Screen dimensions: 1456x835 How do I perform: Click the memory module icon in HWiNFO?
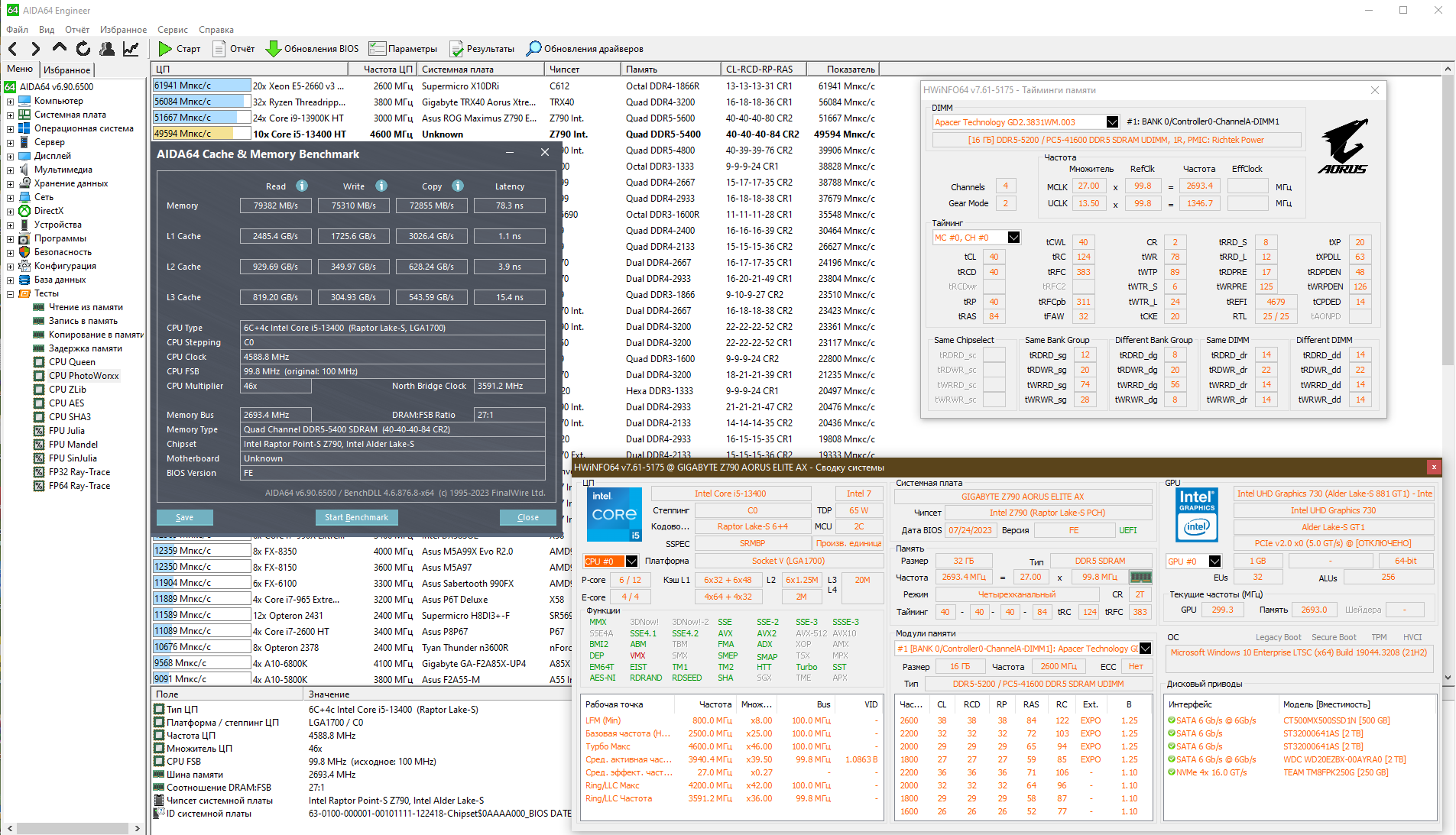pyautogui.click(x=1140, y=578)
